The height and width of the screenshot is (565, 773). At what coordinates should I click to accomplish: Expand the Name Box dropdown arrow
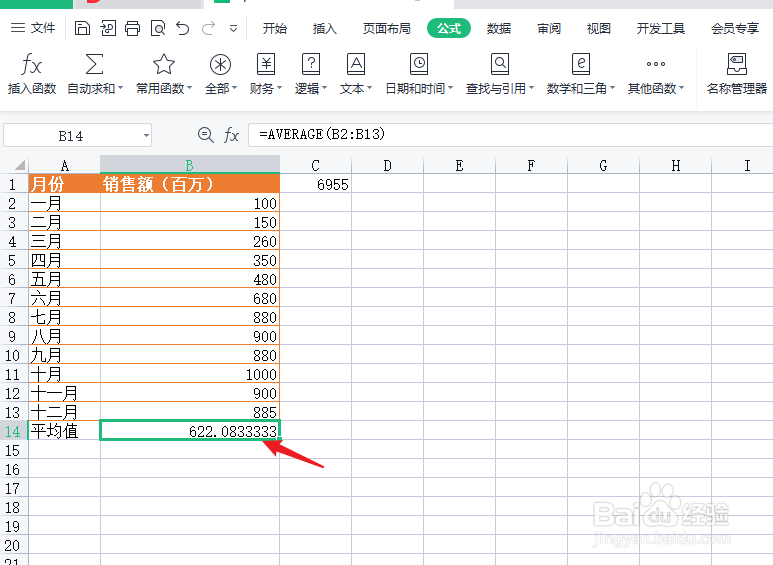[146, 135]
